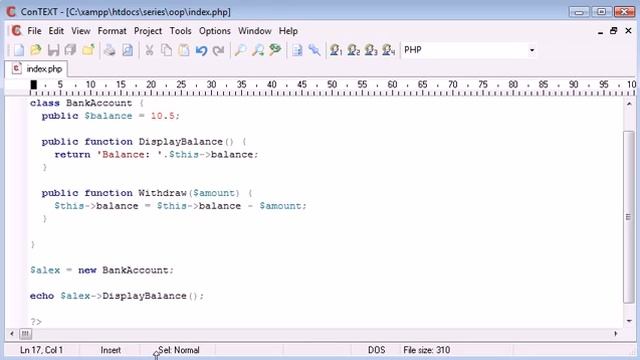Redo the last undone edit
The height and width of the screenshot is (360, 640).
coord(219,50)
